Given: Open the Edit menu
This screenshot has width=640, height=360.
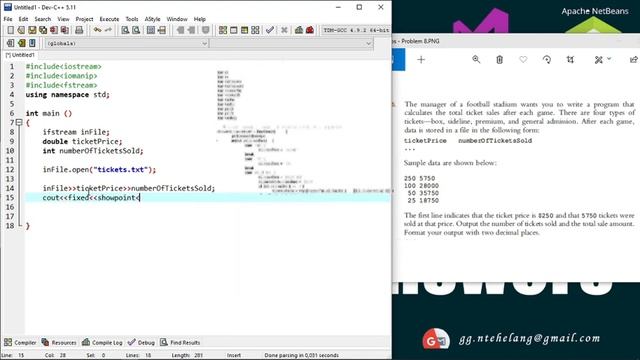Looking at the screenshot, I should [23, 19].
